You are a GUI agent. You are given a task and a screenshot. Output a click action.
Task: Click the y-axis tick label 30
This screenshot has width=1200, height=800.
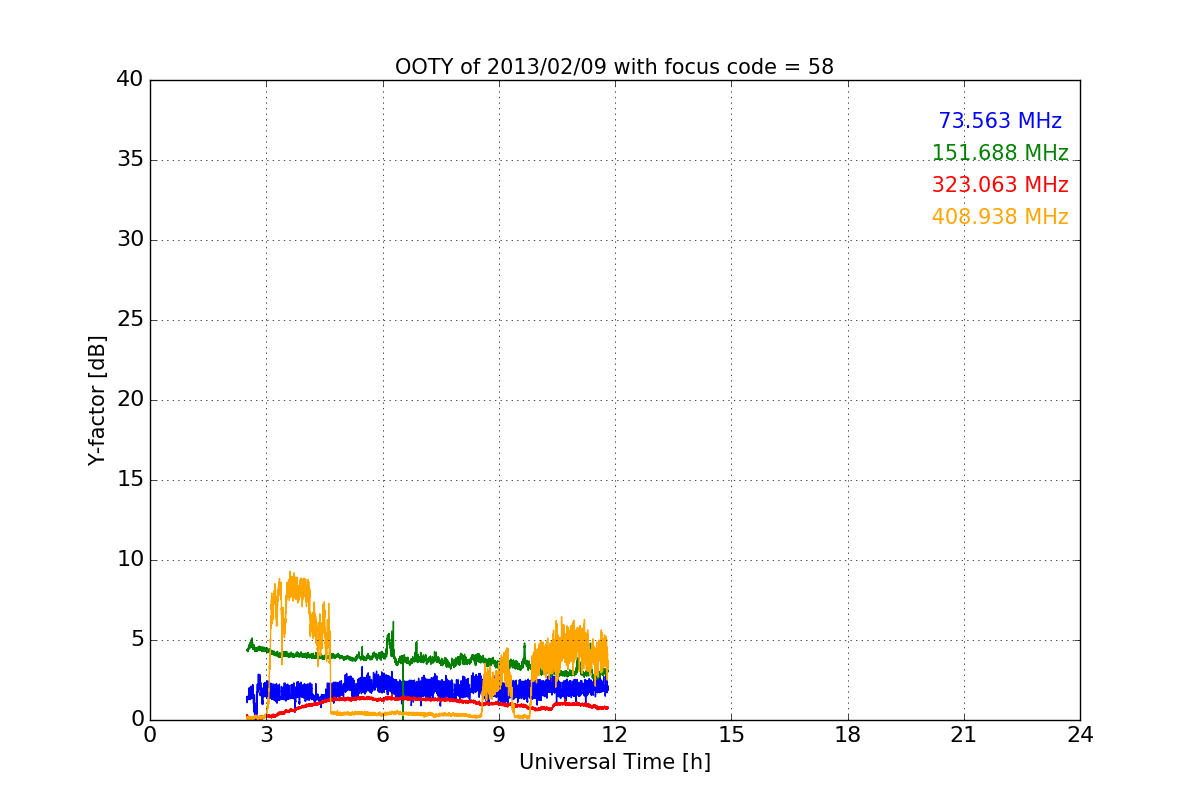tap(130, 240)
